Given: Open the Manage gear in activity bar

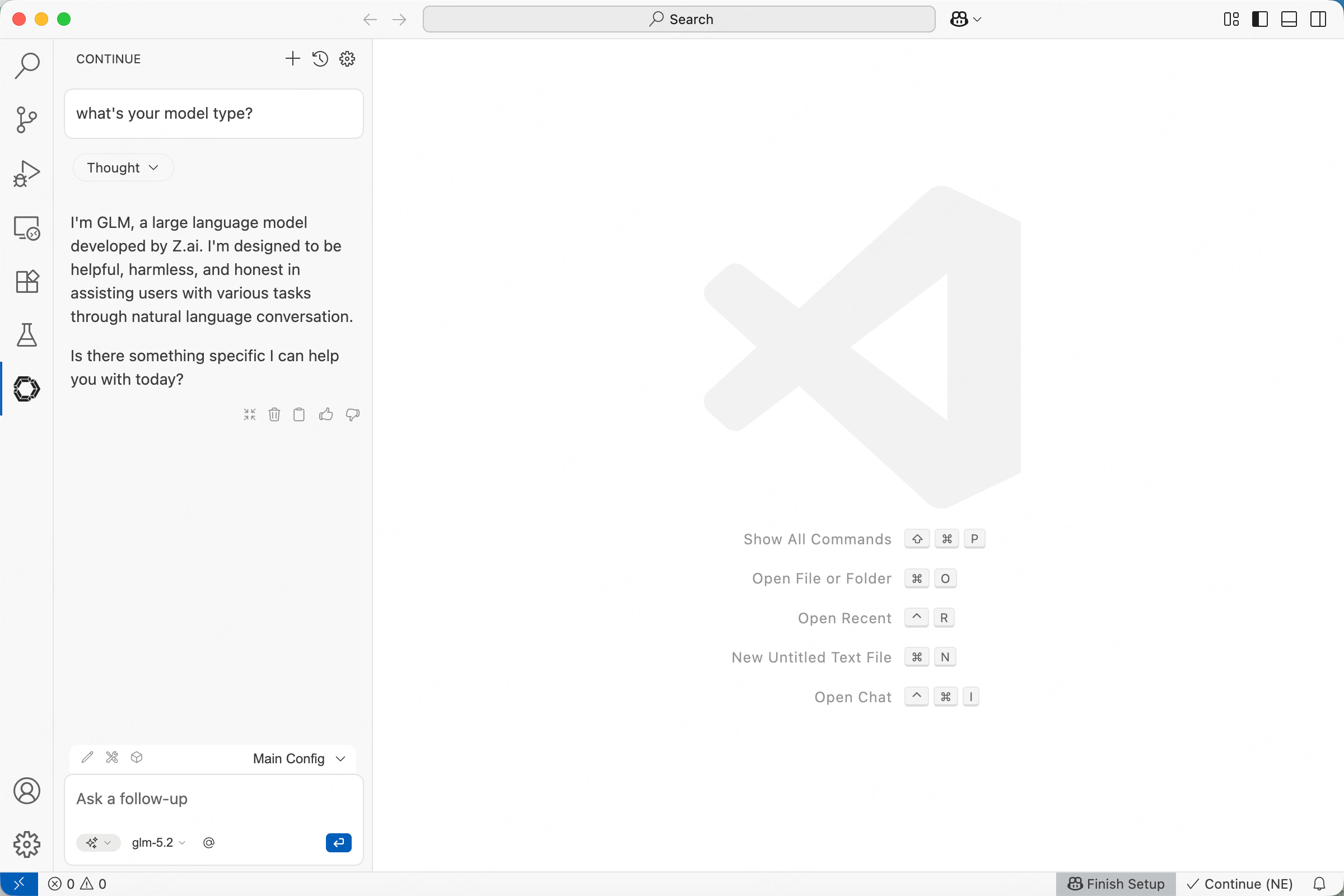Looking at the screenshot, I should (x=26, y=844).
